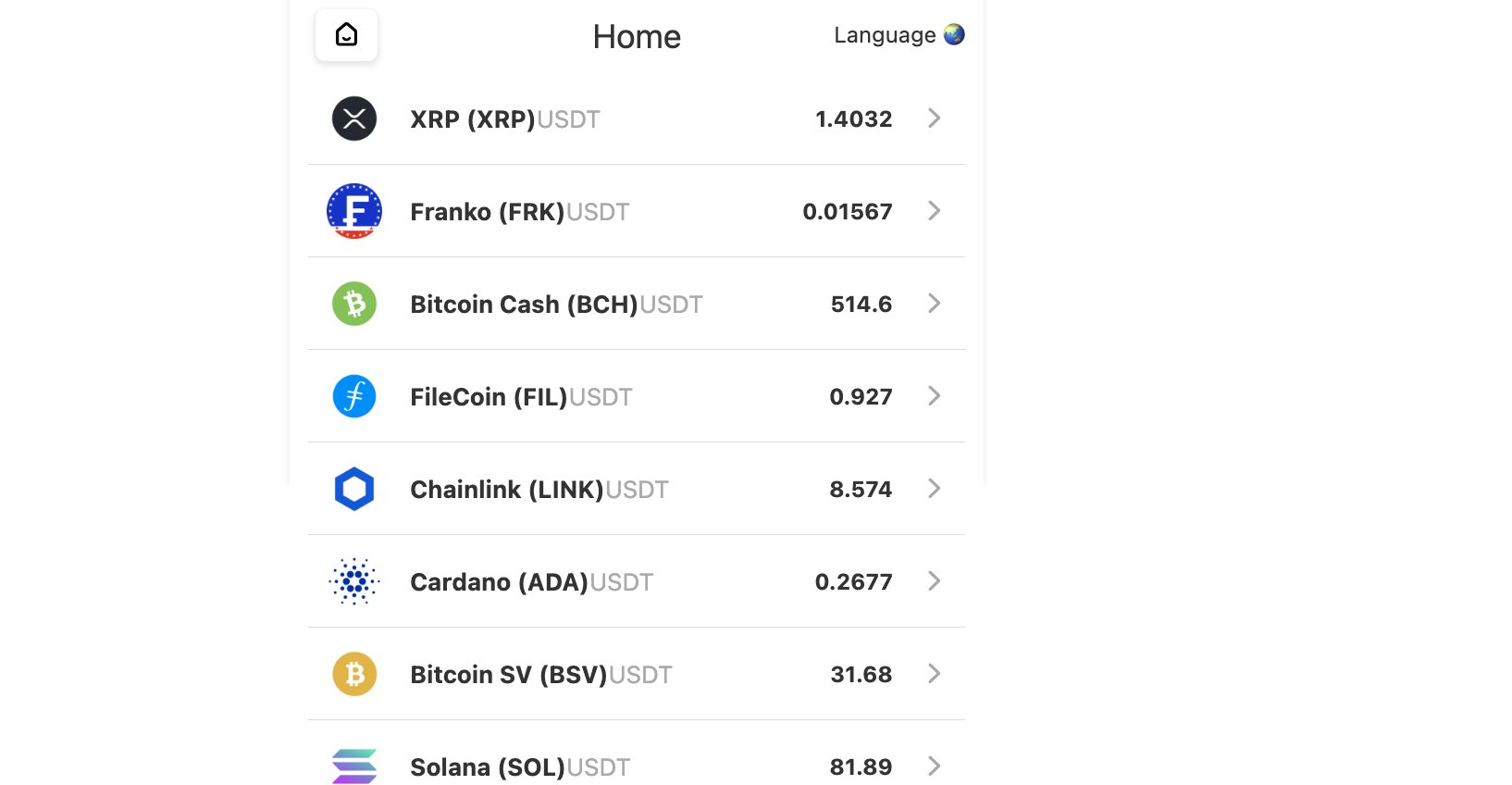The height and width of the screenshot is (785, 1512).
Task: Click the Home page title
Action: click(x=637, y=37)
